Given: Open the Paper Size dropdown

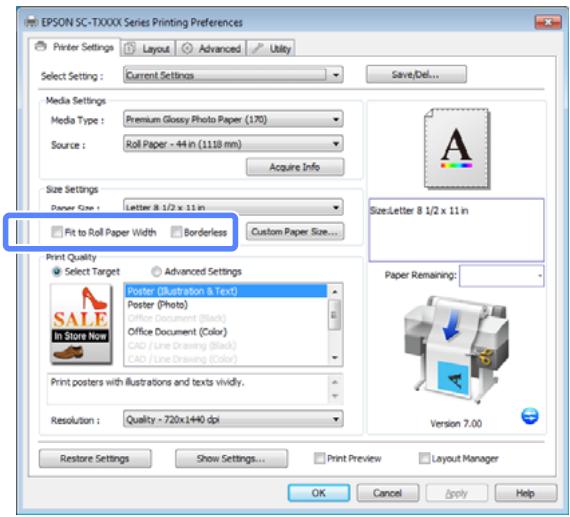Looking at the screenshot, I should [233, 207].
